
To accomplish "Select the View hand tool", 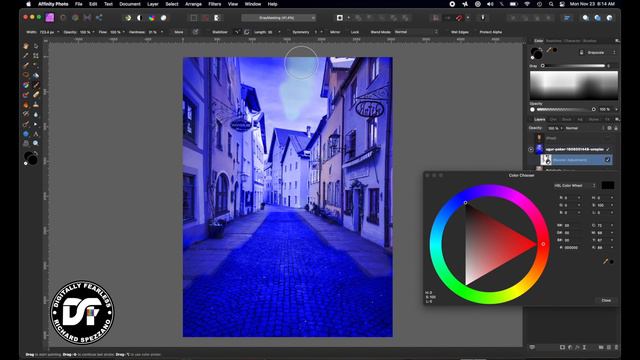I will (26, 46).
